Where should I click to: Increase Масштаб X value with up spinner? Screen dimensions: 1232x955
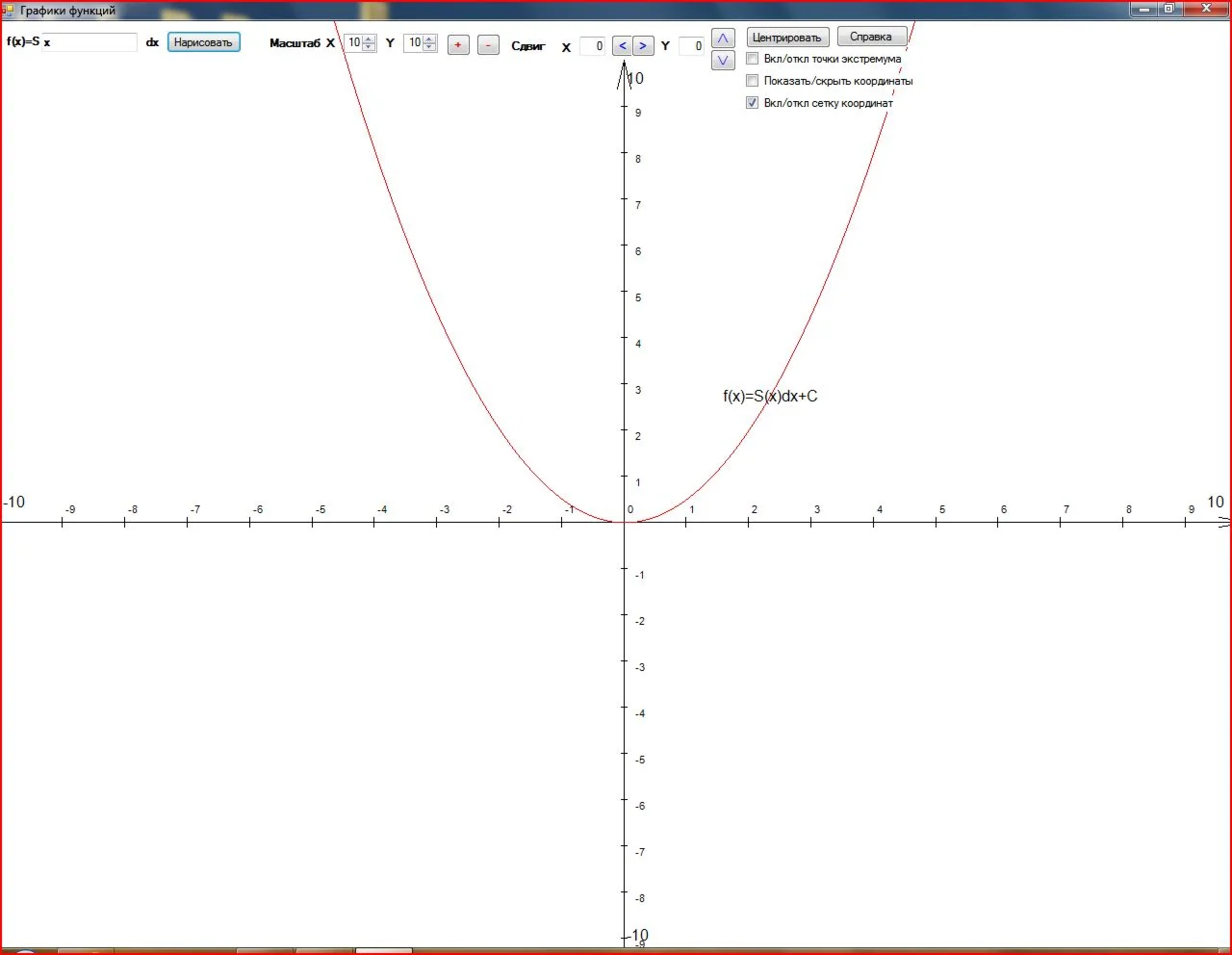click(369, 39)
